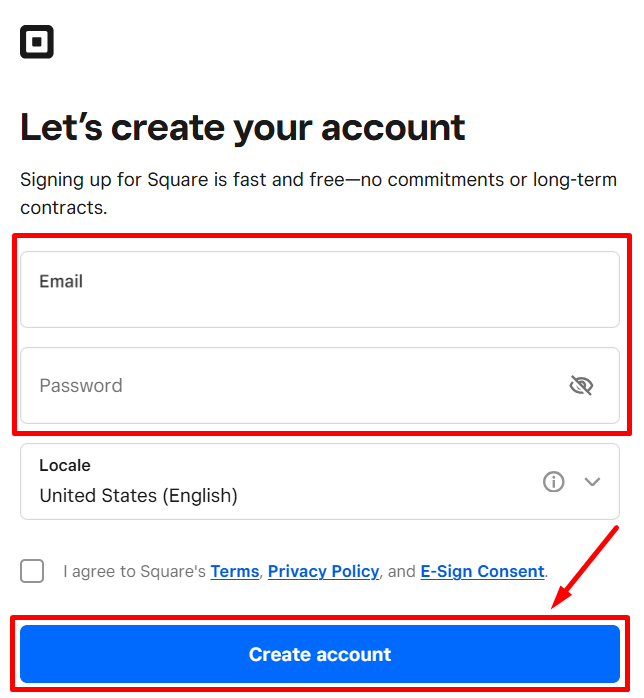This screenshot has height=698, width=644.
Task: Expand the Locale chevron arrow
Action: (592, 482)
